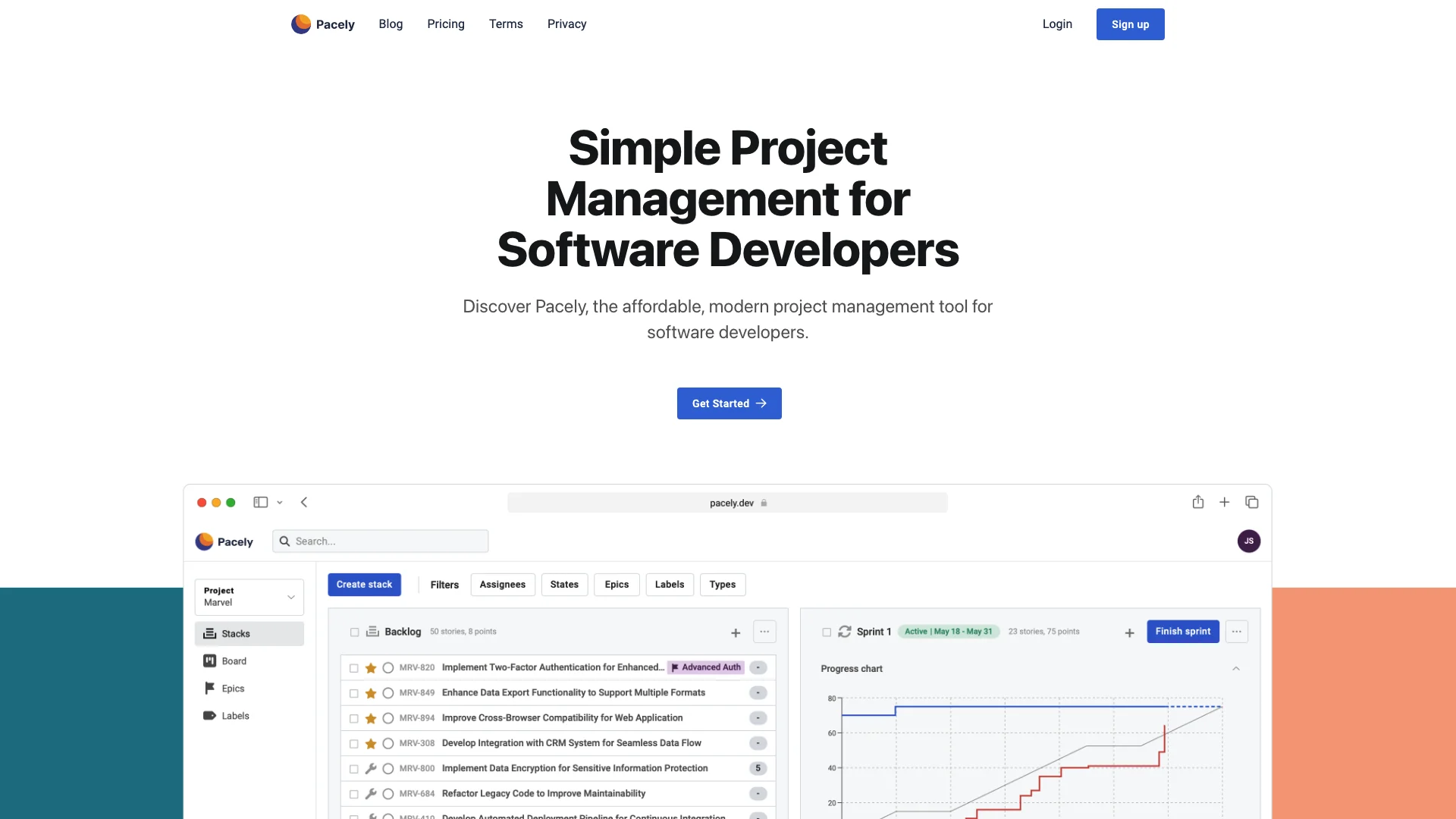This screenshot has height=819, width=1456.
Task: Click the Board sidebar icon
Action: tap(210, 661)
